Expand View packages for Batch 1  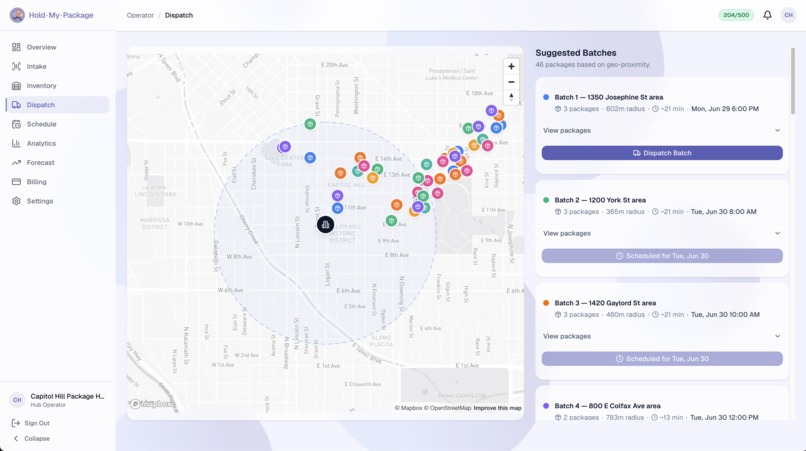[x=662, y=131]
